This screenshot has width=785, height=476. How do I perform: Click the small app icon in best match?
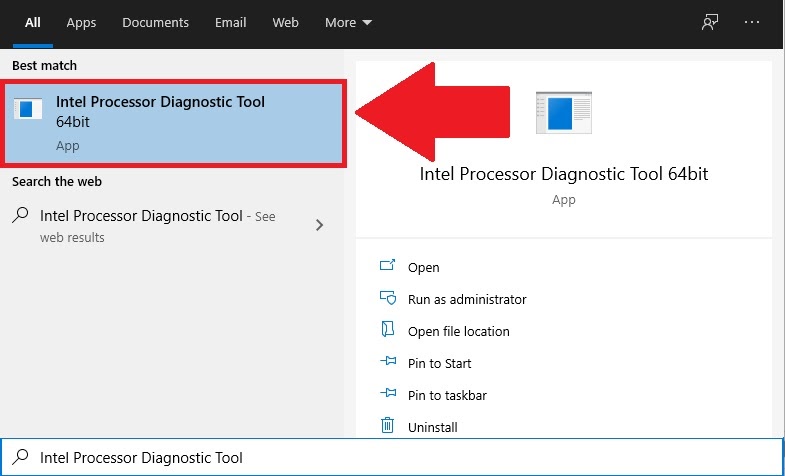pyautogui.click(x=28, y=109)
